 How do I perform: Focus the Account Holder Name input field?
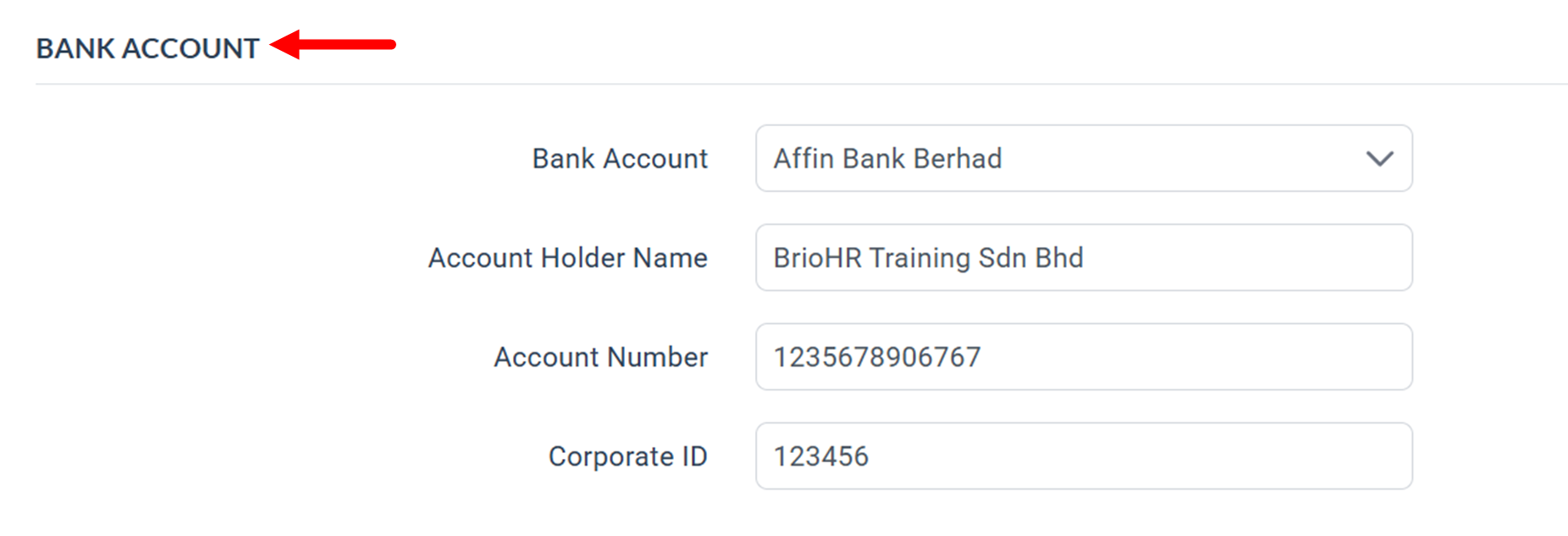click(1228, 257)
